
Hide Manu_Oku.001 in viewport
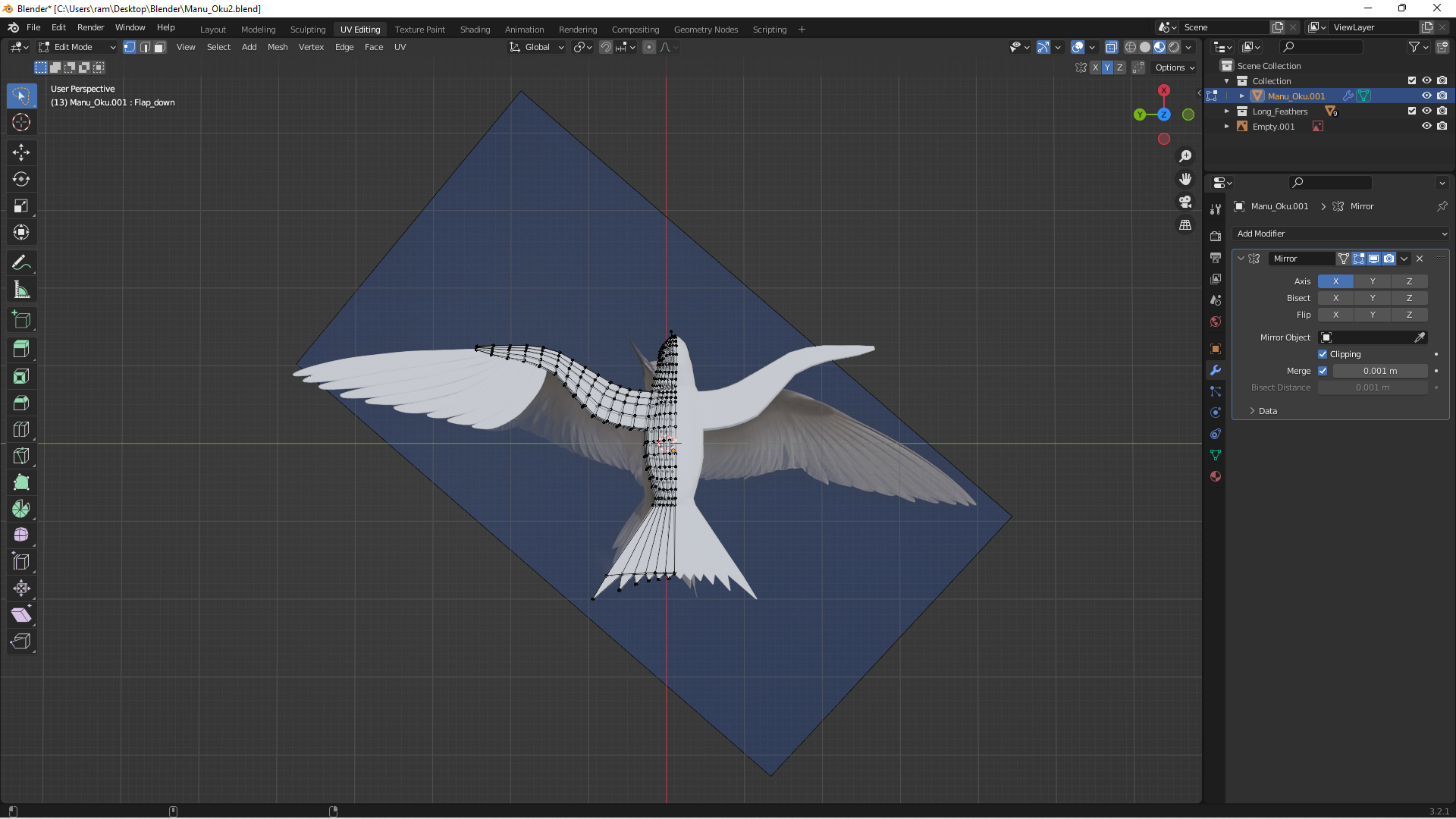pyautogui.click(x=1426, y=96)
